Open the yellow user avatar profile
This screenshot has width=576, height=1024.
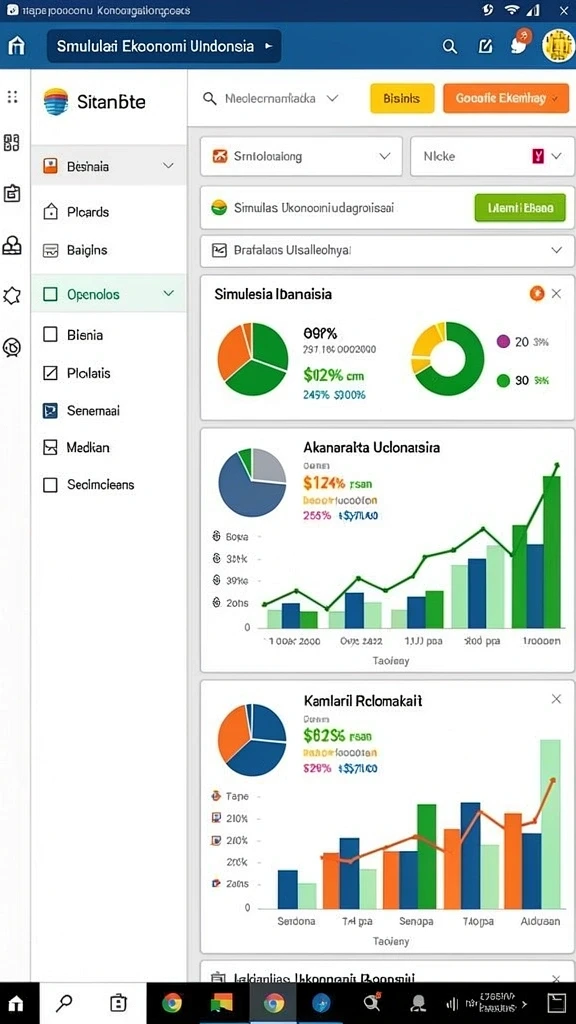tap(558, 46)
